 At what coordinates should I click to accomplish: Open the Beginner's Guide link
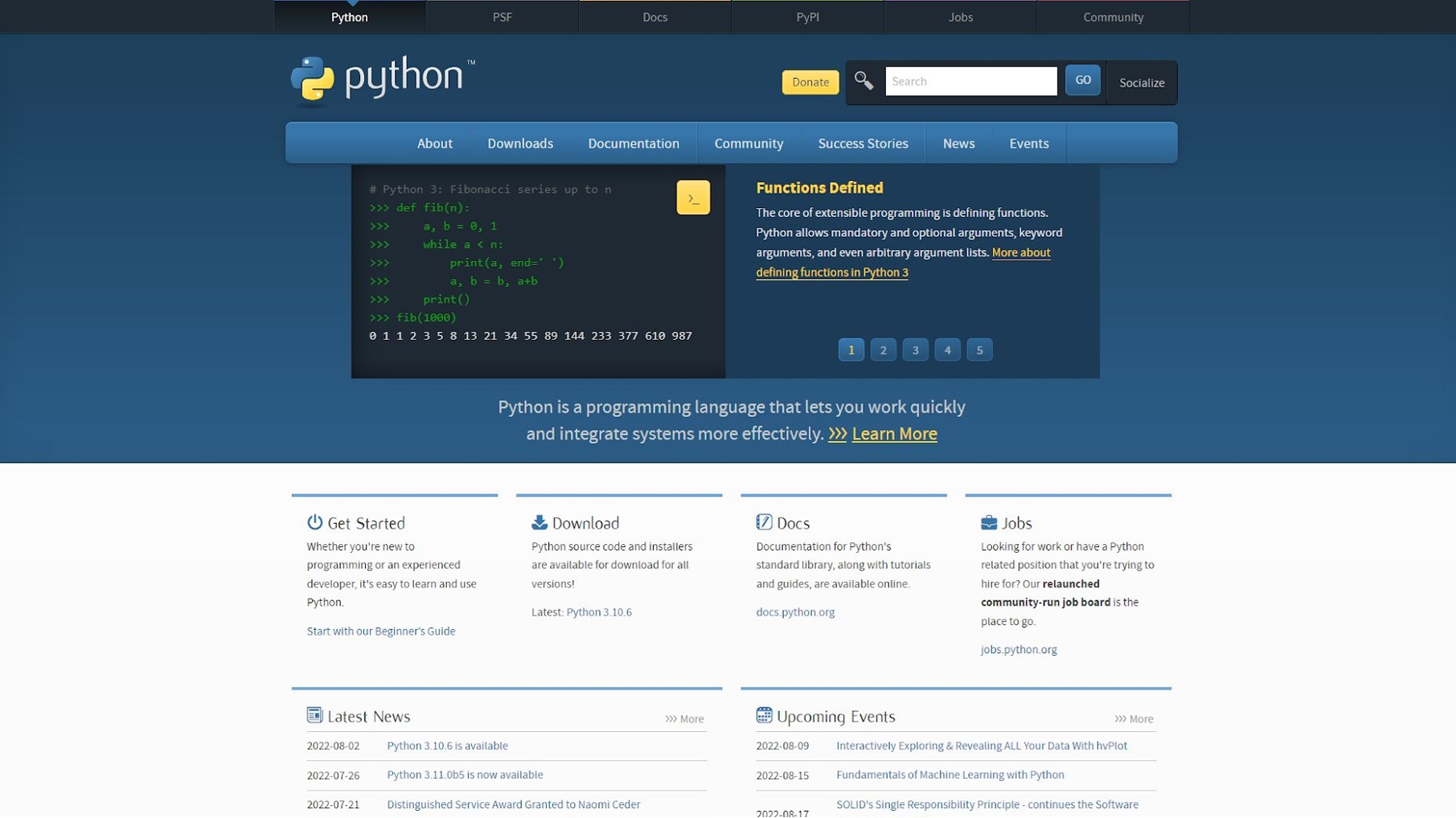pos(381,632)
